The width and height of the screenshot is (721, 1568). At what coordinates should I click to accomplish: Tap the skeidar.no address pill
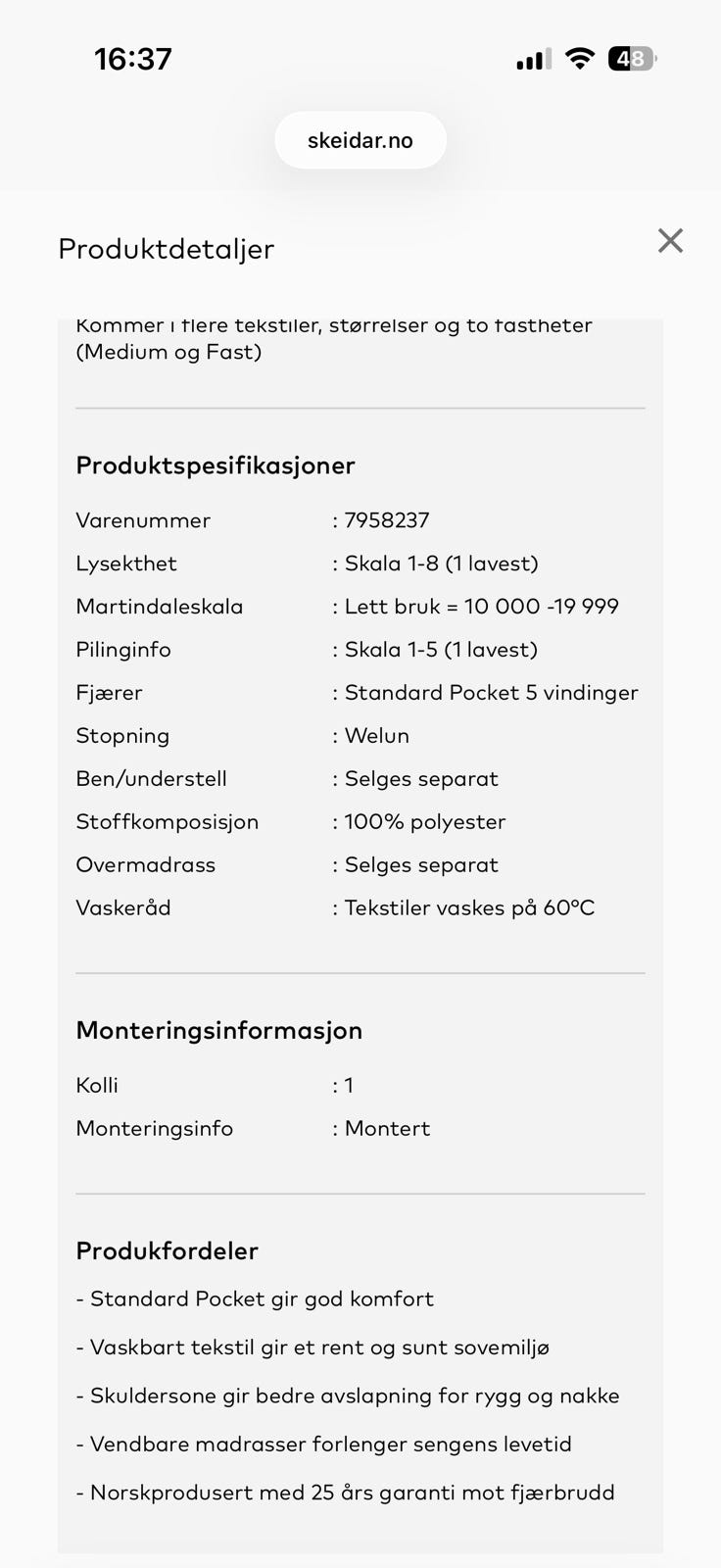(360, 140)
